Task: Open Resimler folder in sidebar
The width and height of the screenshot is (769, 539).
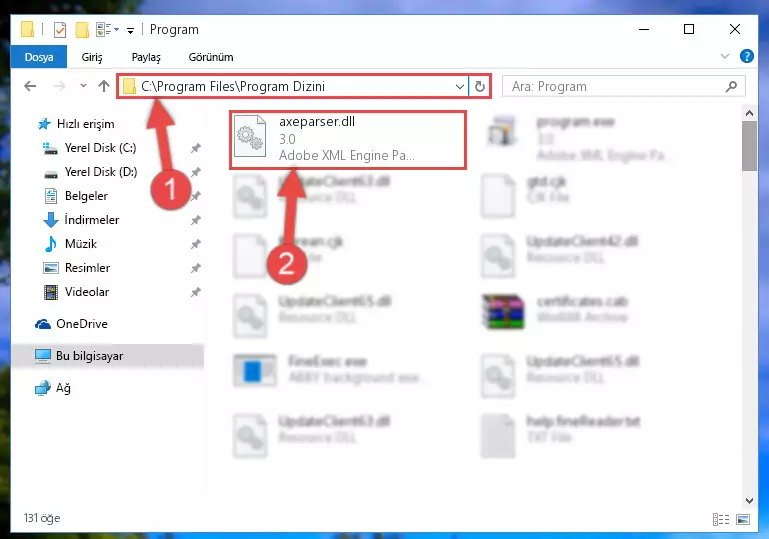Action: [87, 268]
